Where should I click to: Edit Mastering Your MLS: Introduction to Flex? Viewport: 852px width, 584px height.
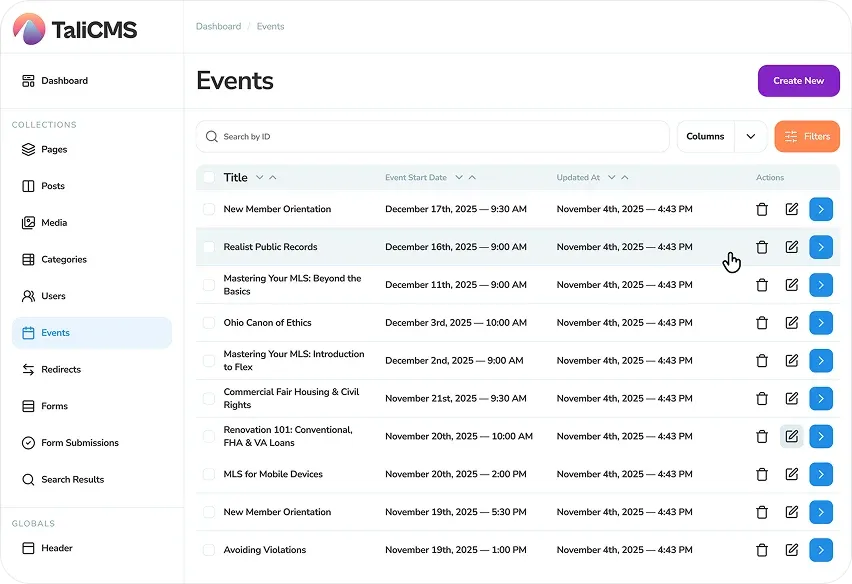click(x=792, y=361)
